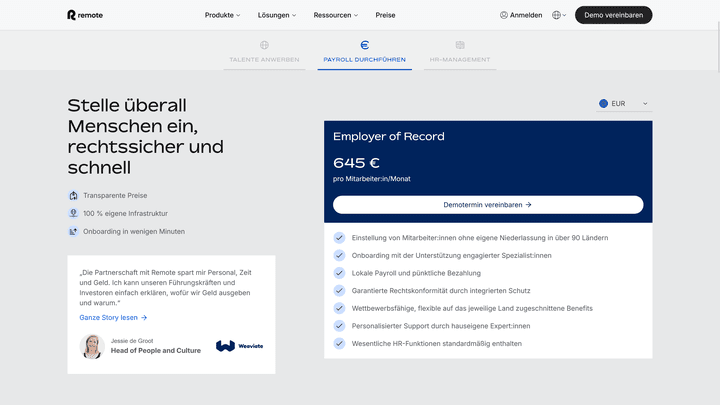Image resolution: width=720 pixels, height=405 pixels.
Task: Click checkmark beside Einstellung von Mitarbeiter:innen
Action: coord(339,238)
